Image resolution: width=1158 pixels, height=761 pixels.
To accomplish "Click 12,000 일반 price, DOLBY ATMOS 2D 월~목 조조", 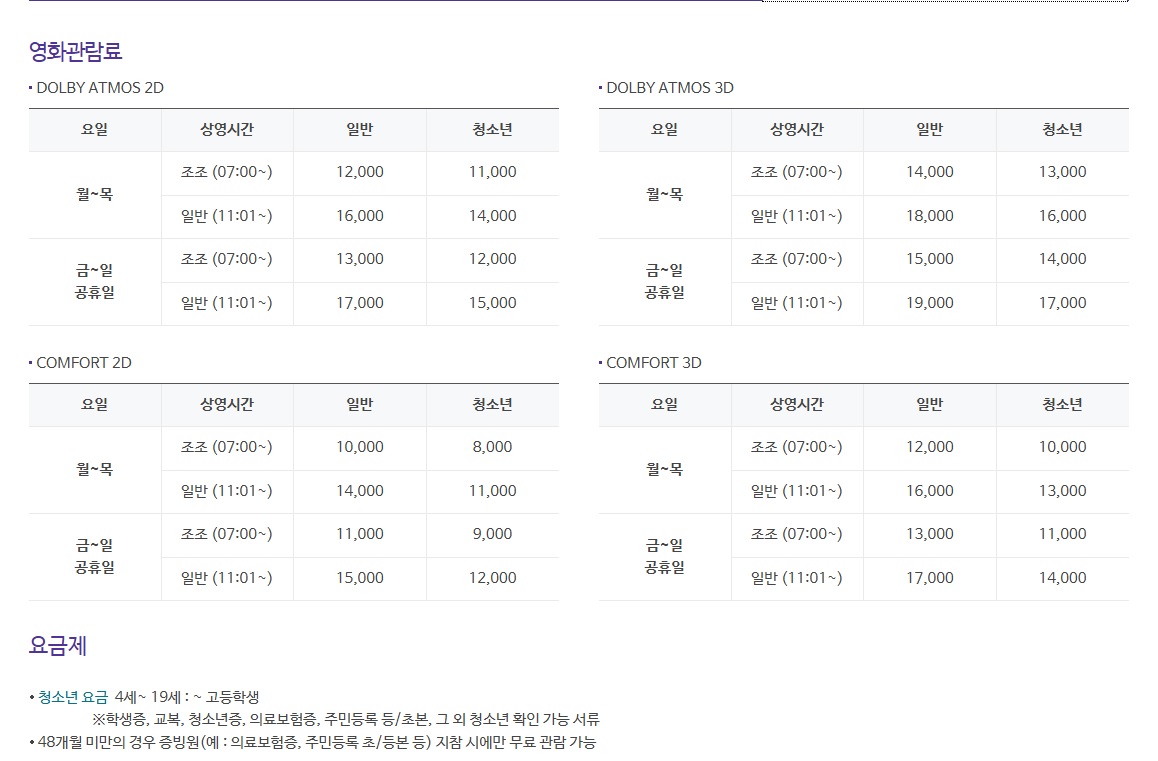I will click(360, 172).
